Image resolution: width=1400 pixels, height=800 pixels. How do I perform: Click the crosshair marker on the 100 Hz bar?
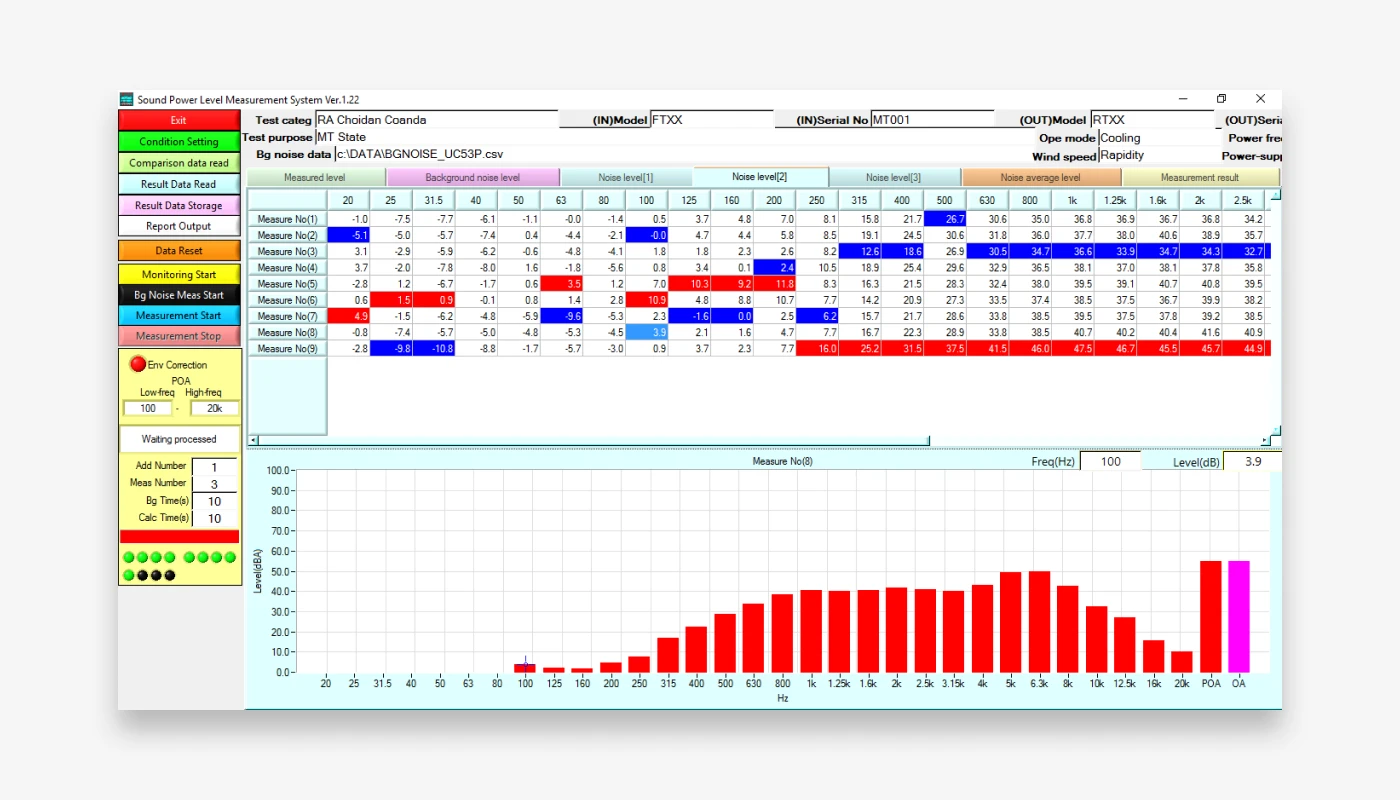[526, 664]
